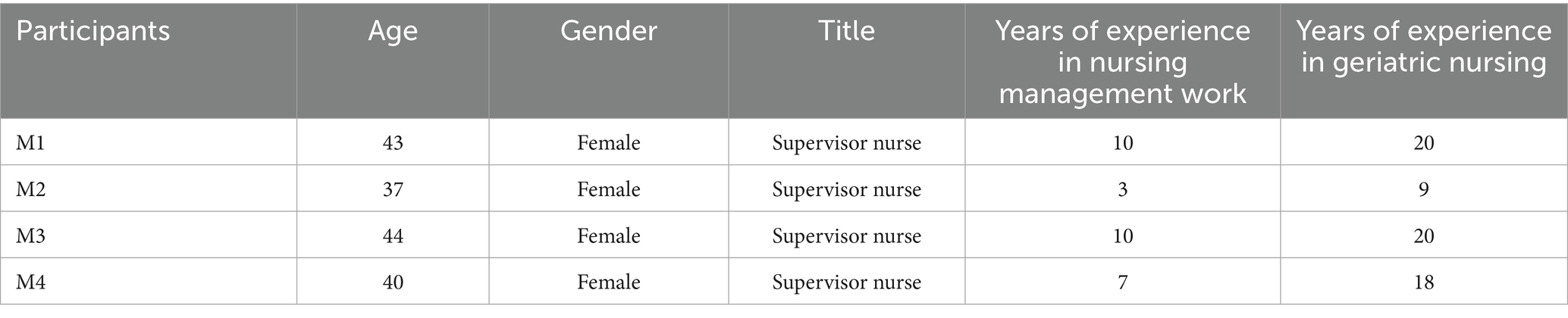The width and height of the screenshot is (1568, 318).
Task: Select age value 43 in row M1
Action: [x=393, y=142]
